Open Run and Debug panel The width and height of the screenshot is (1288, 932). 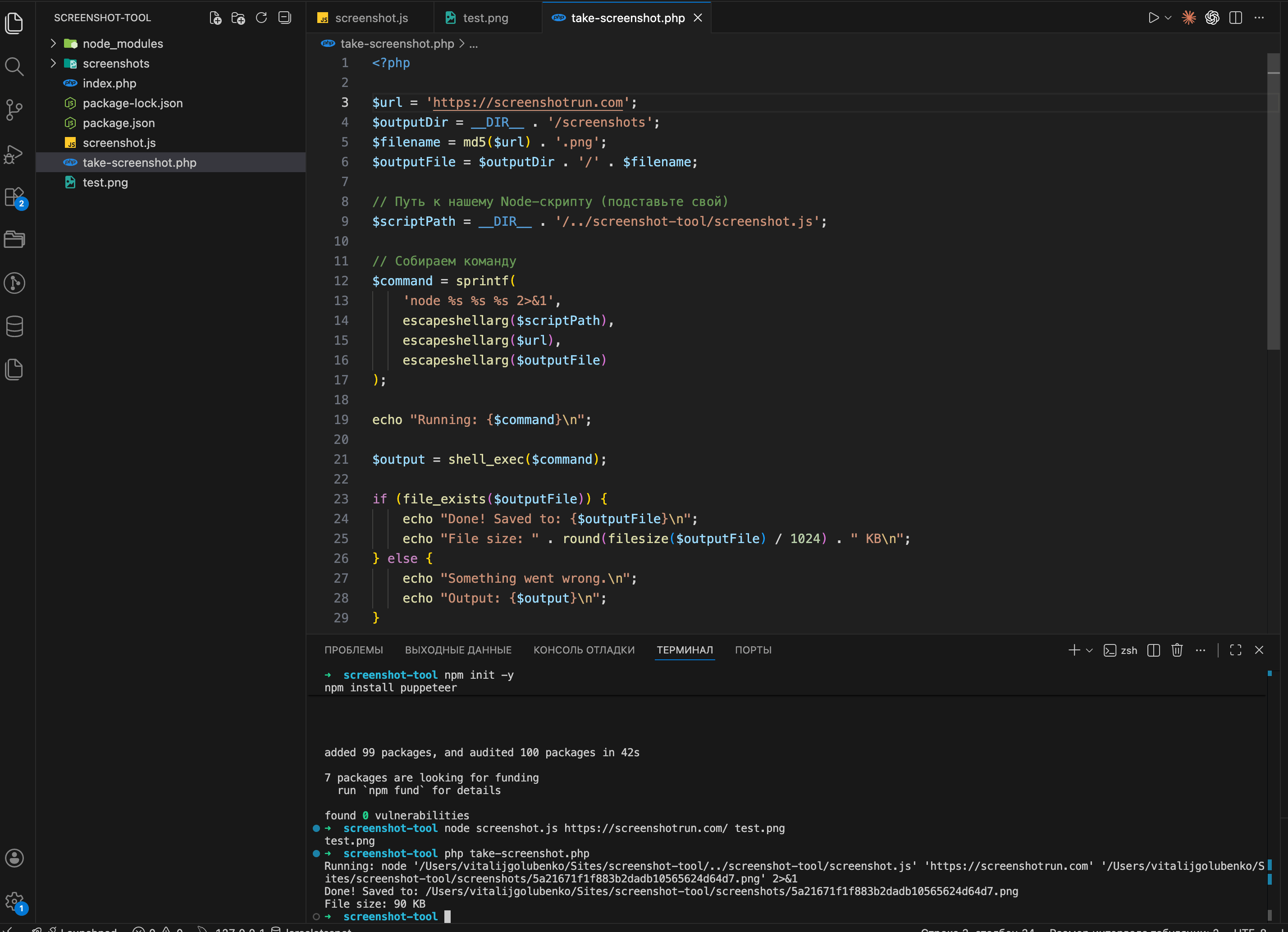click(14, 154)
